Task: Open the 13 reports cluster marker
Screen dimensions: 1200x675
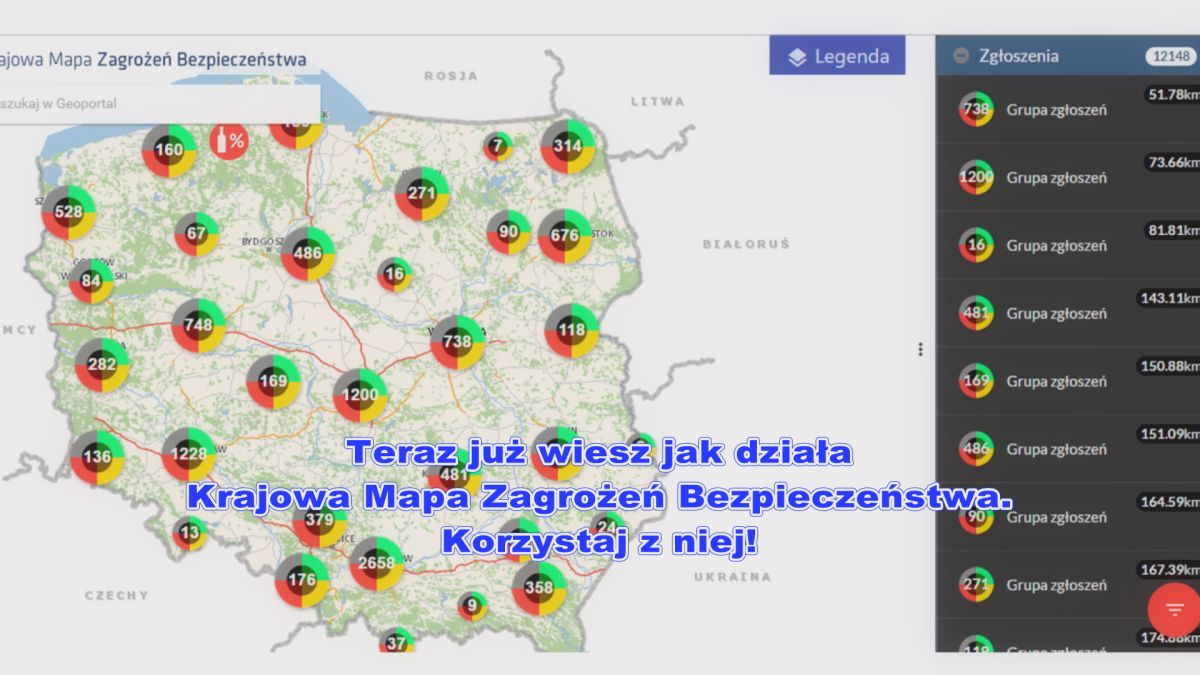Action: tap(190, 533)
